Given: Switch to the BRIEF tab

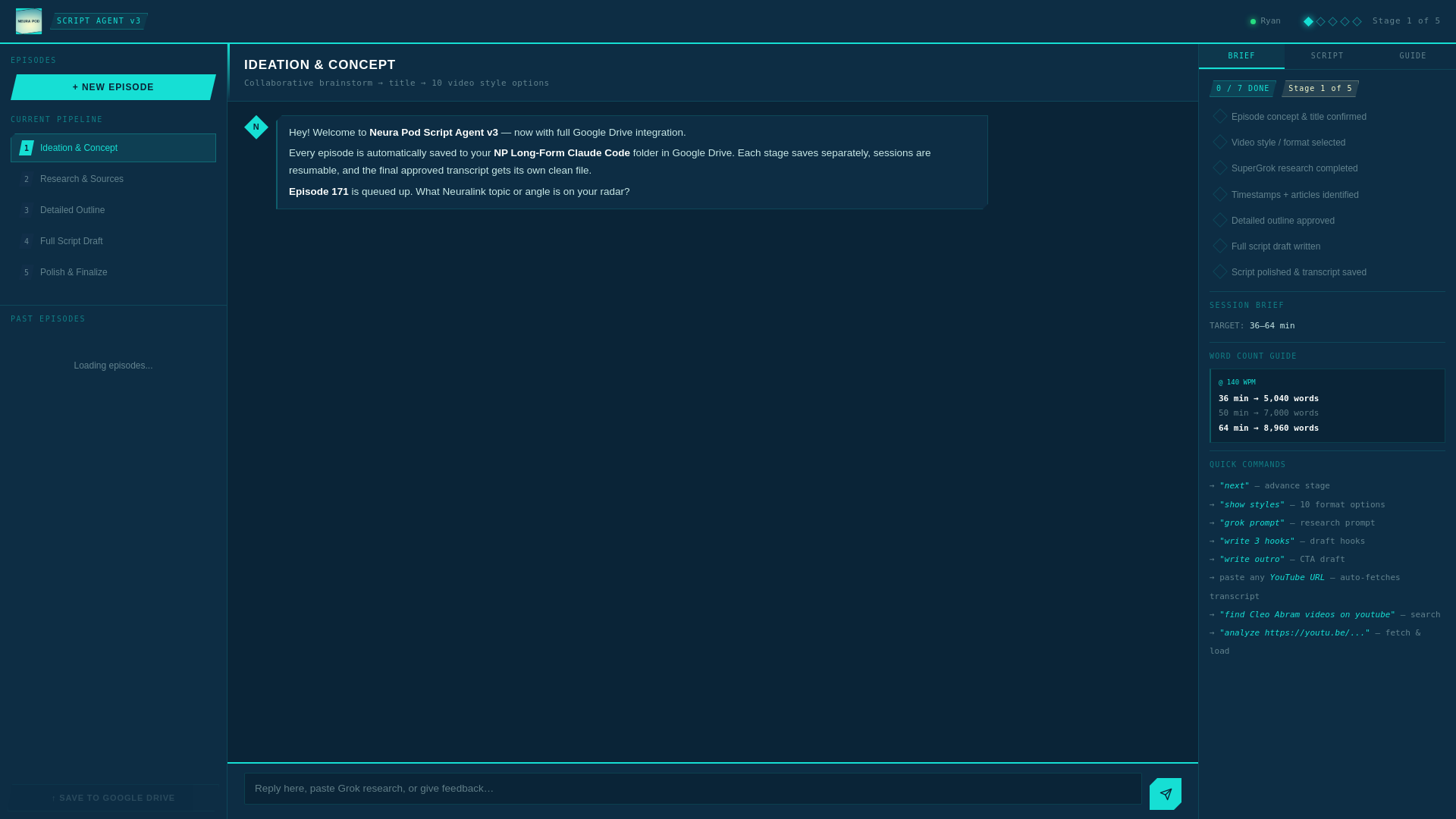Looking at the screenshot, I should point(1241,56).
